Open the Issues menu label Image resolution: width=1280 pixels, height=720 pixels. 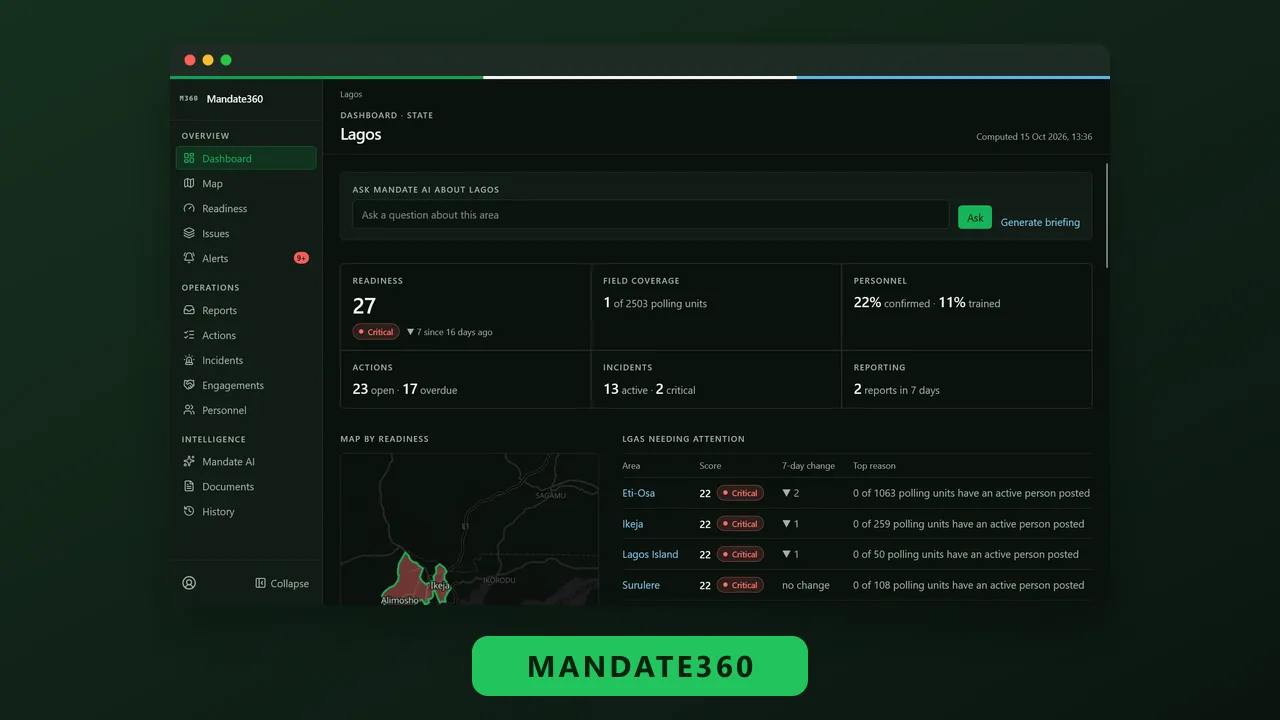pyautogui.click(x=215, y=233)
